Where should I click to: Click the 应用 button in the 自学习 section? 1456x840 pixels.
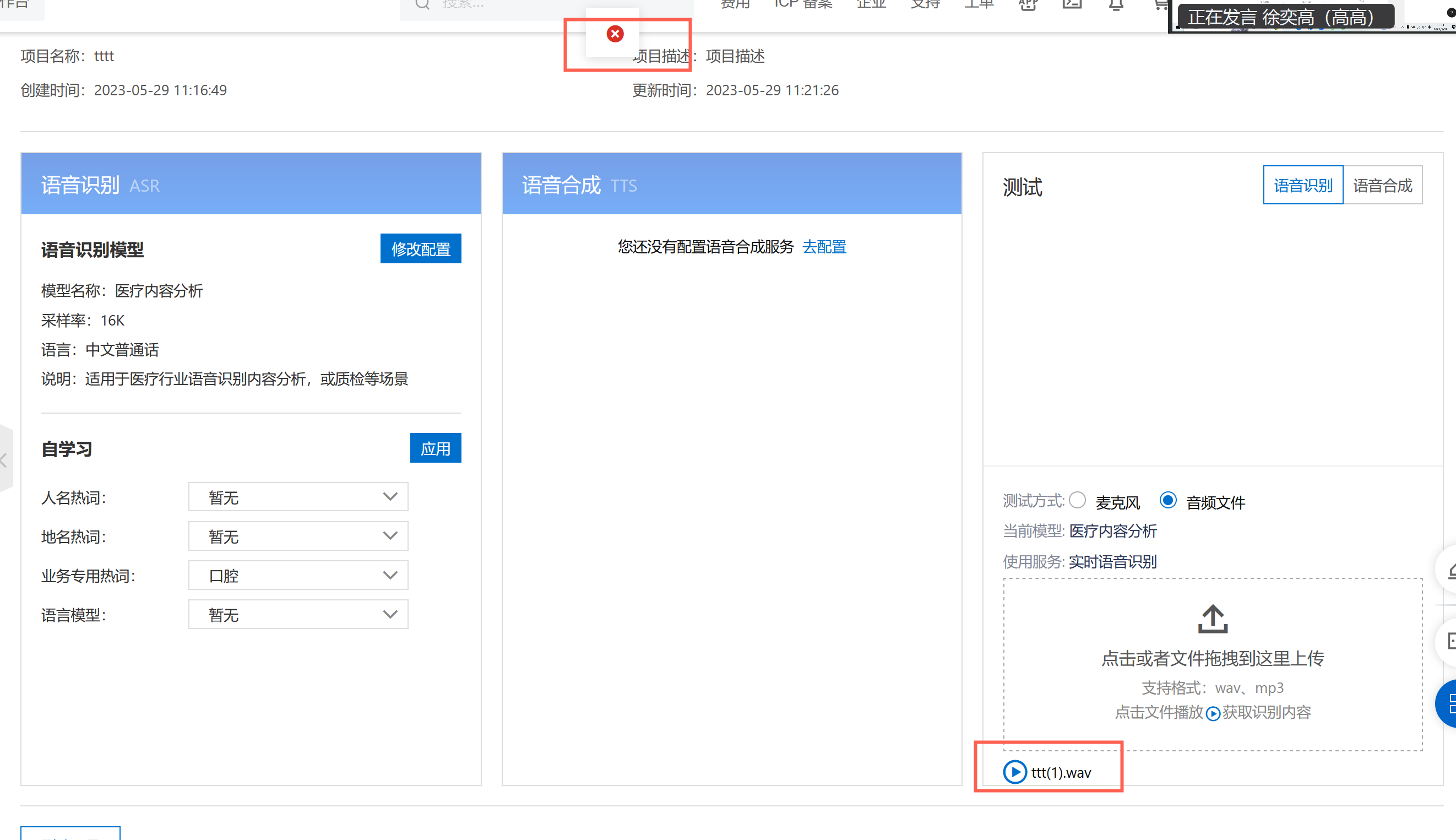pos(436,448)
